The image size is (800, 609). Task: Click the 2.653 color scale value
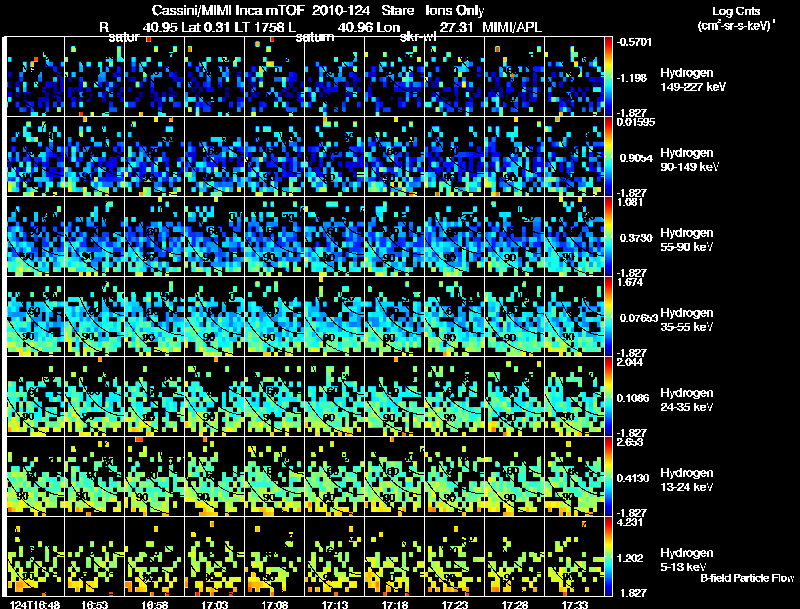(x=630, y=443)
